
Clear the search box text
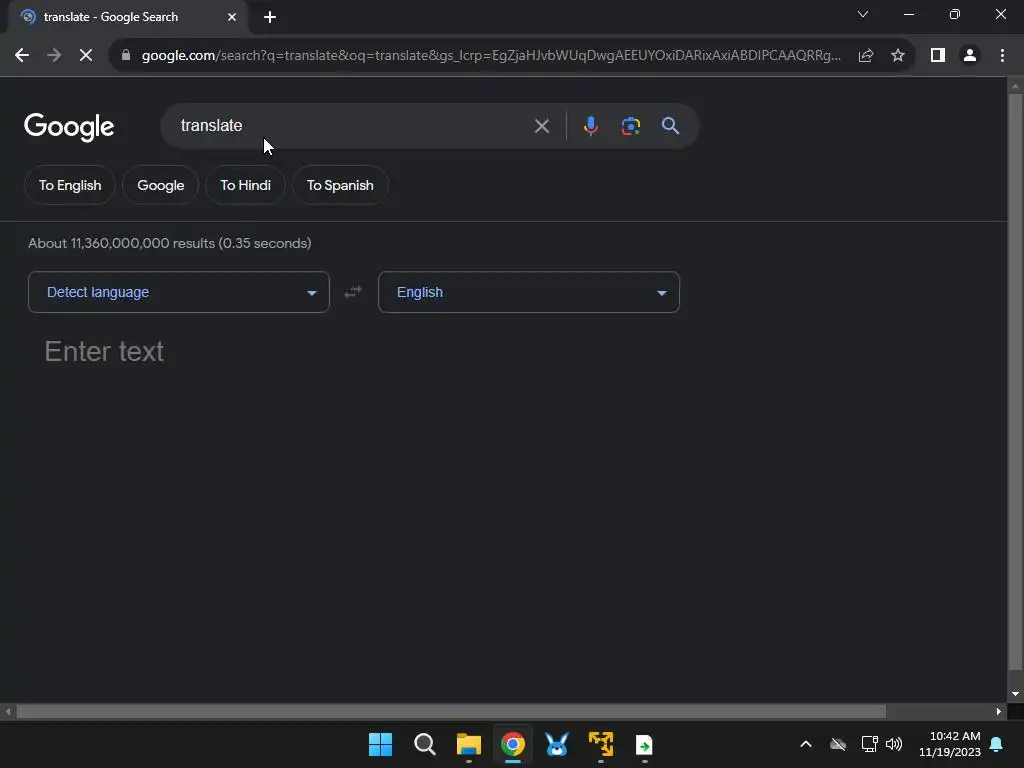[x=541, y=126]
